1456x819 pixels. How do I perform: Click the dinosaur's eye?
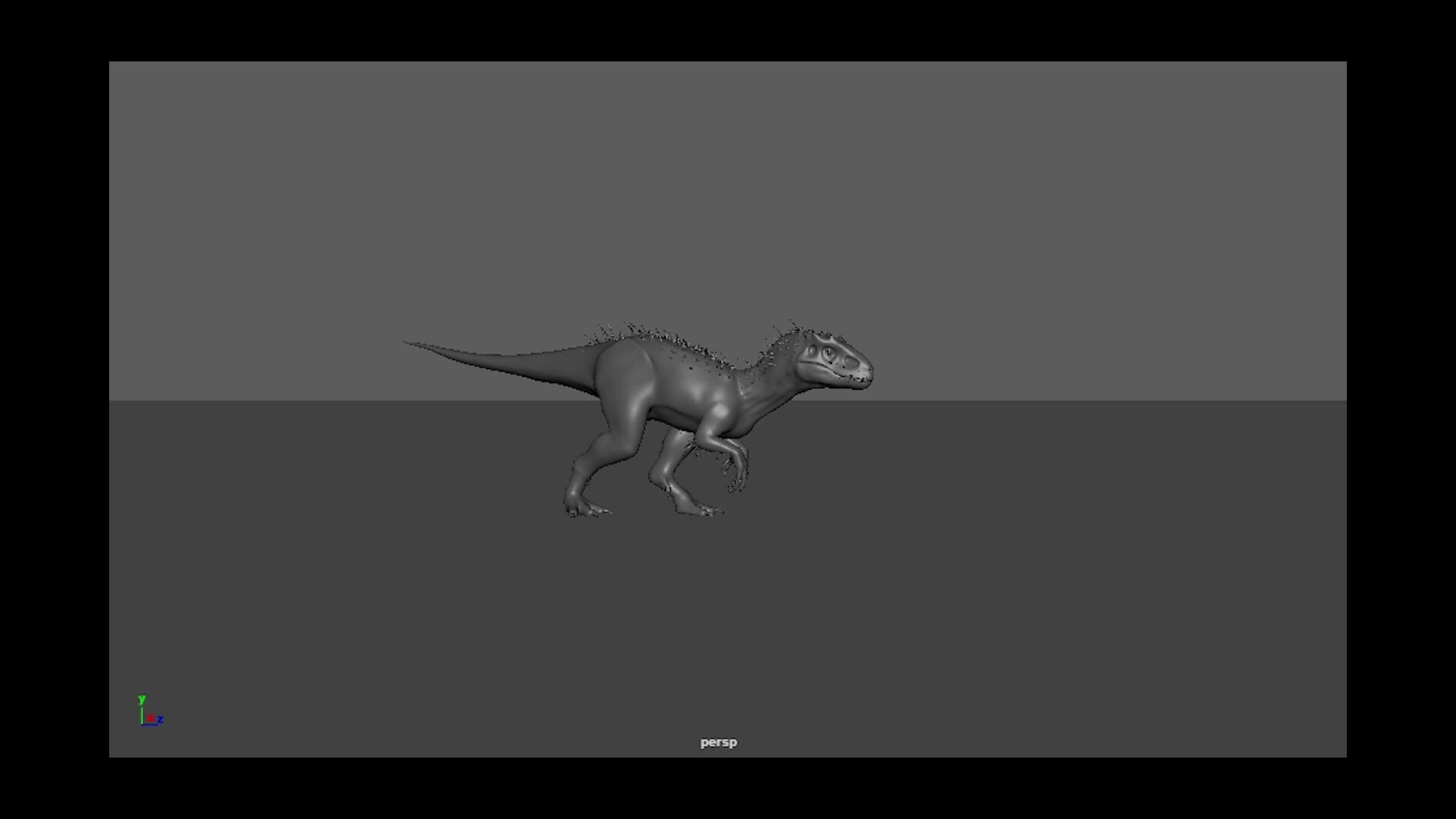827,351
